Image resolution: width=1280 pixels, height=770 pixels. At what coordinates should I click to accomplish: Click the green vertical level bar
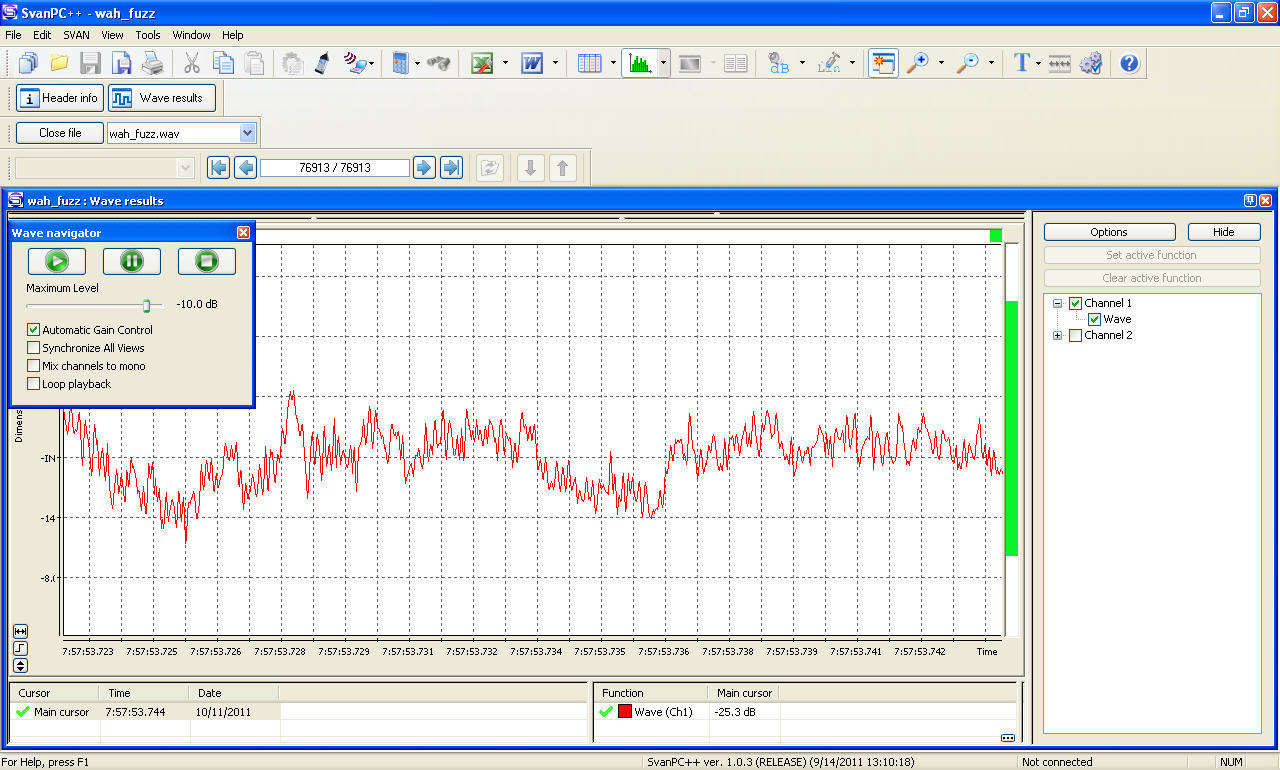[1011, 428]
